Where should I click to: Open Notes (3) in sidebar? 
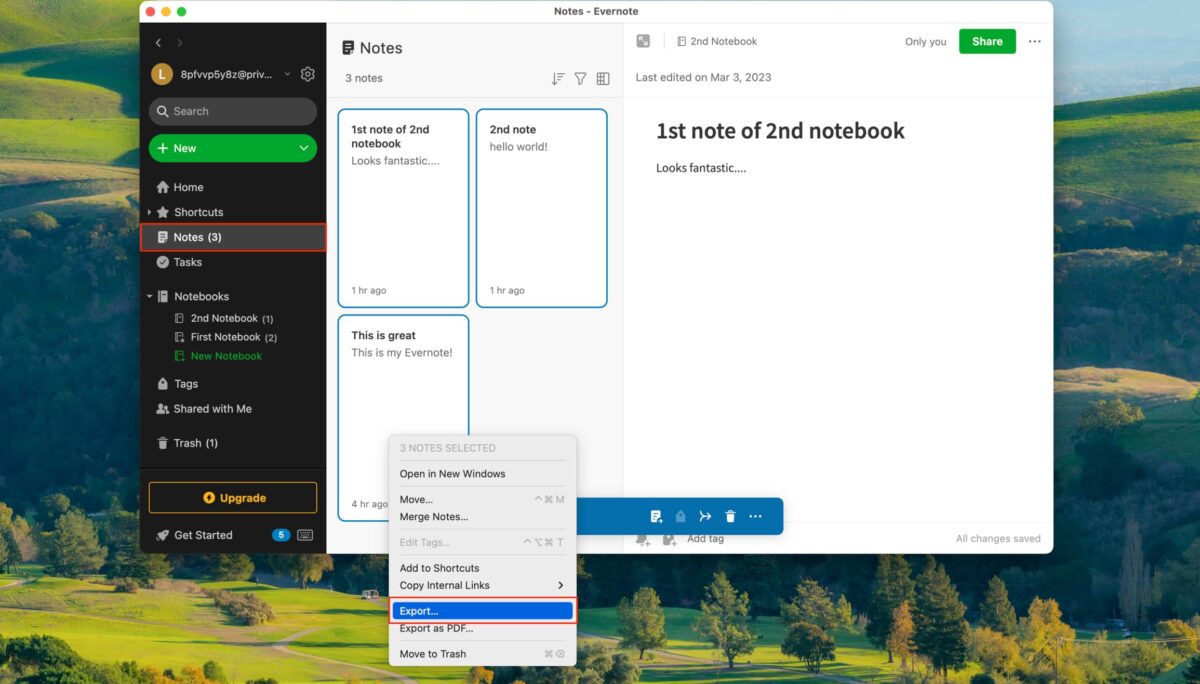[x=233, y=237]
